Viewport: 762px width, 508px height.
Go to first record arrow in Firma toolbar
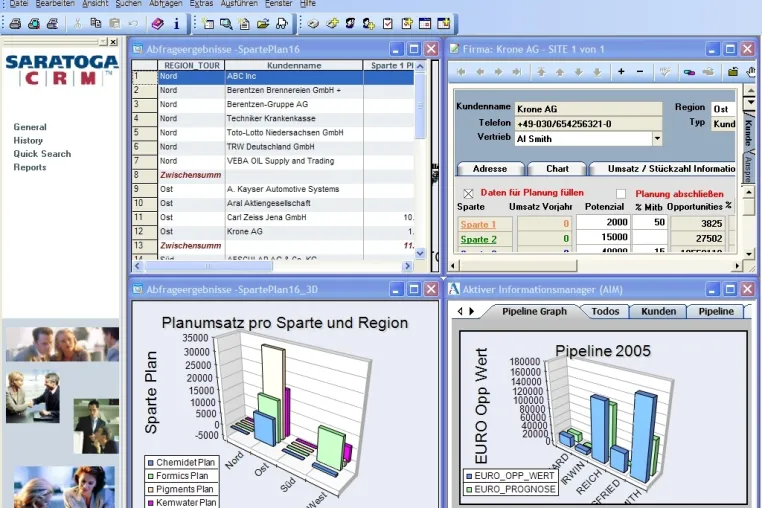(461, 72)
